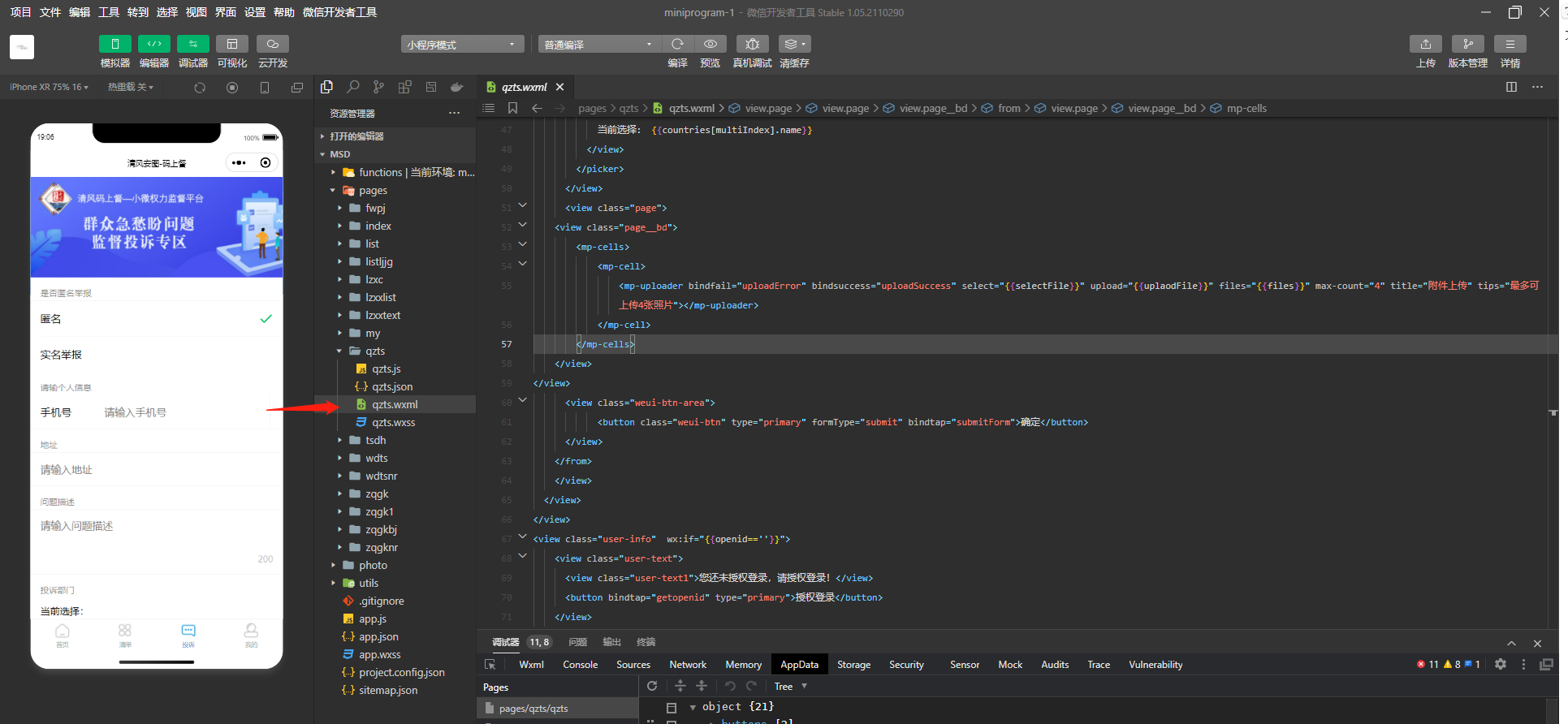Open 版本管理 version control icon
This screenshot has height=724, width=1568.
click(1468, 44)
